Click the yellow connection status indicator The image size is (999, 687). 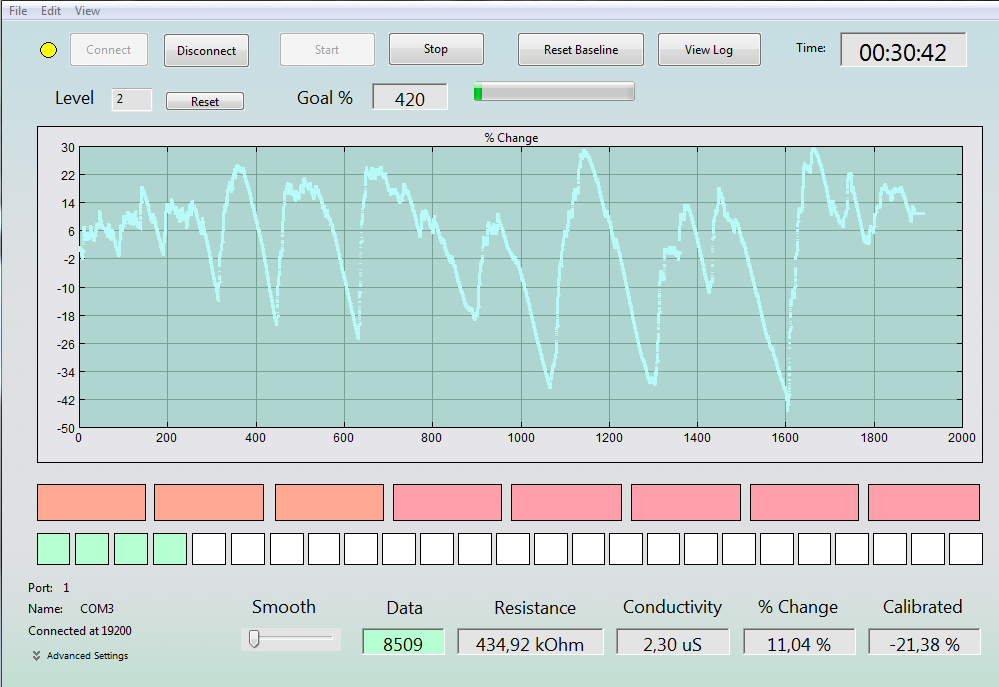tap(48, 50)
